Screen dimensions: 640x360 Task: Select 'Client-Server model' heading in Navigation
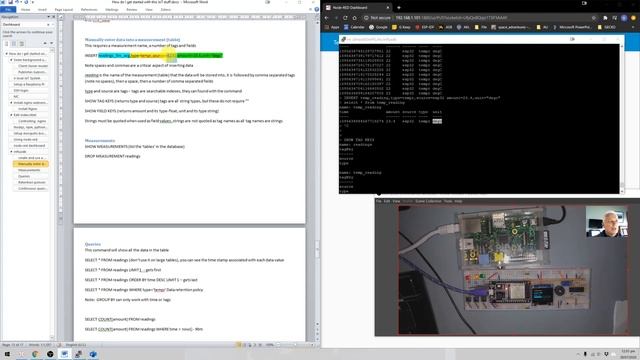tap(33, 66)
